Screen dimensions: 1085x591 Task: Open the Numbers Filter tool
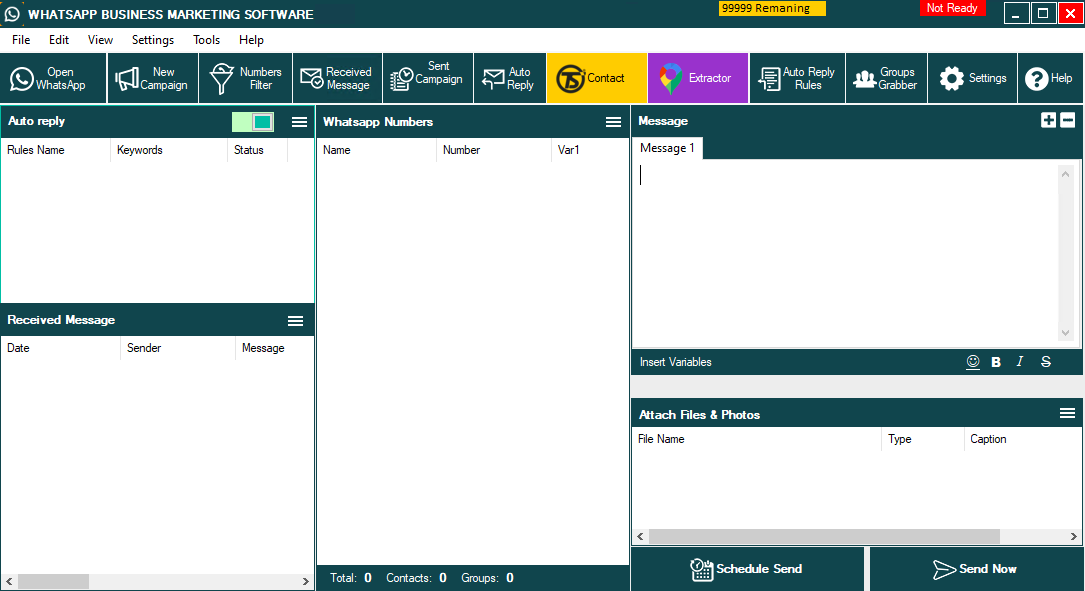coord(246,78)
